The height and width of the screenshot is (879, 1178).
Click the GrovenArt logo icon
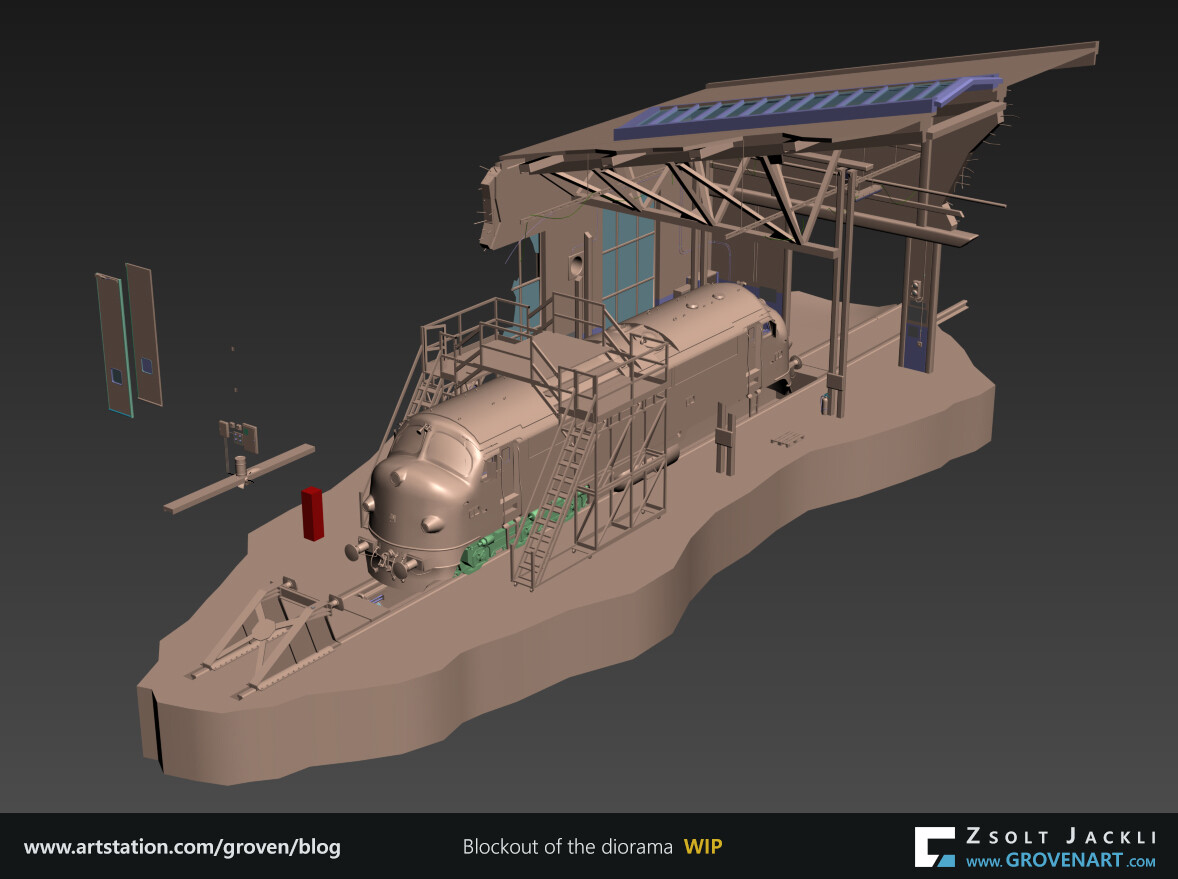[935, 847]
